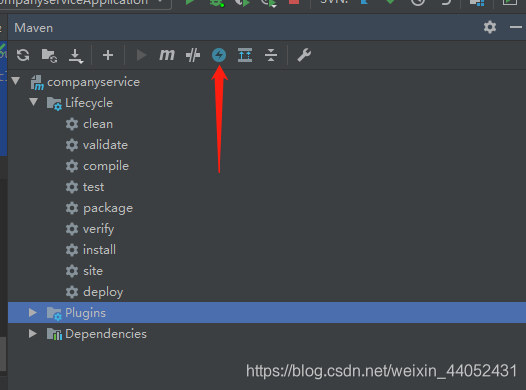
Task: Collapse the companyservice project node
Action: [x=15, y=81]
